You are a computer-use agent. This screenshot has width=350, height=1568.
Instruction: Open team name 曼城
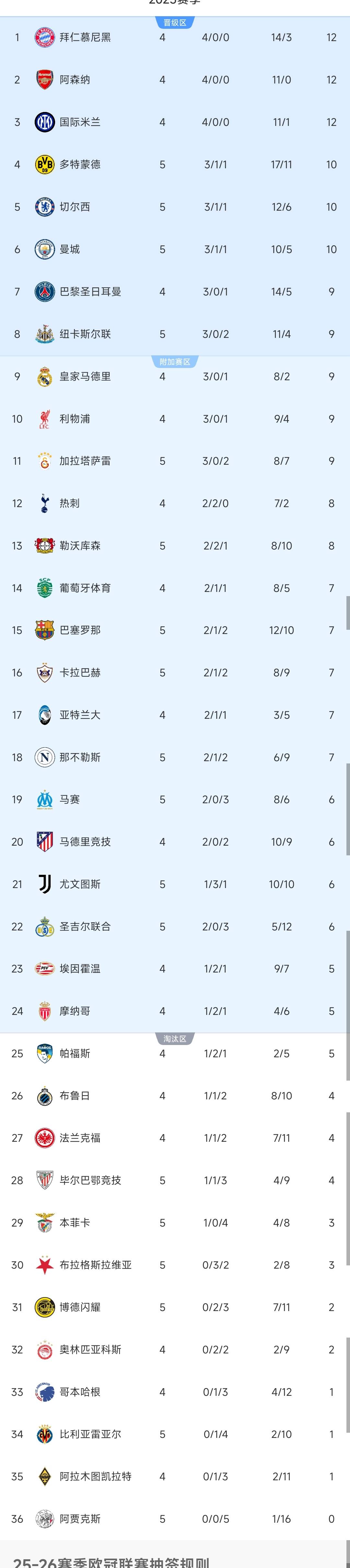[69, 250]
